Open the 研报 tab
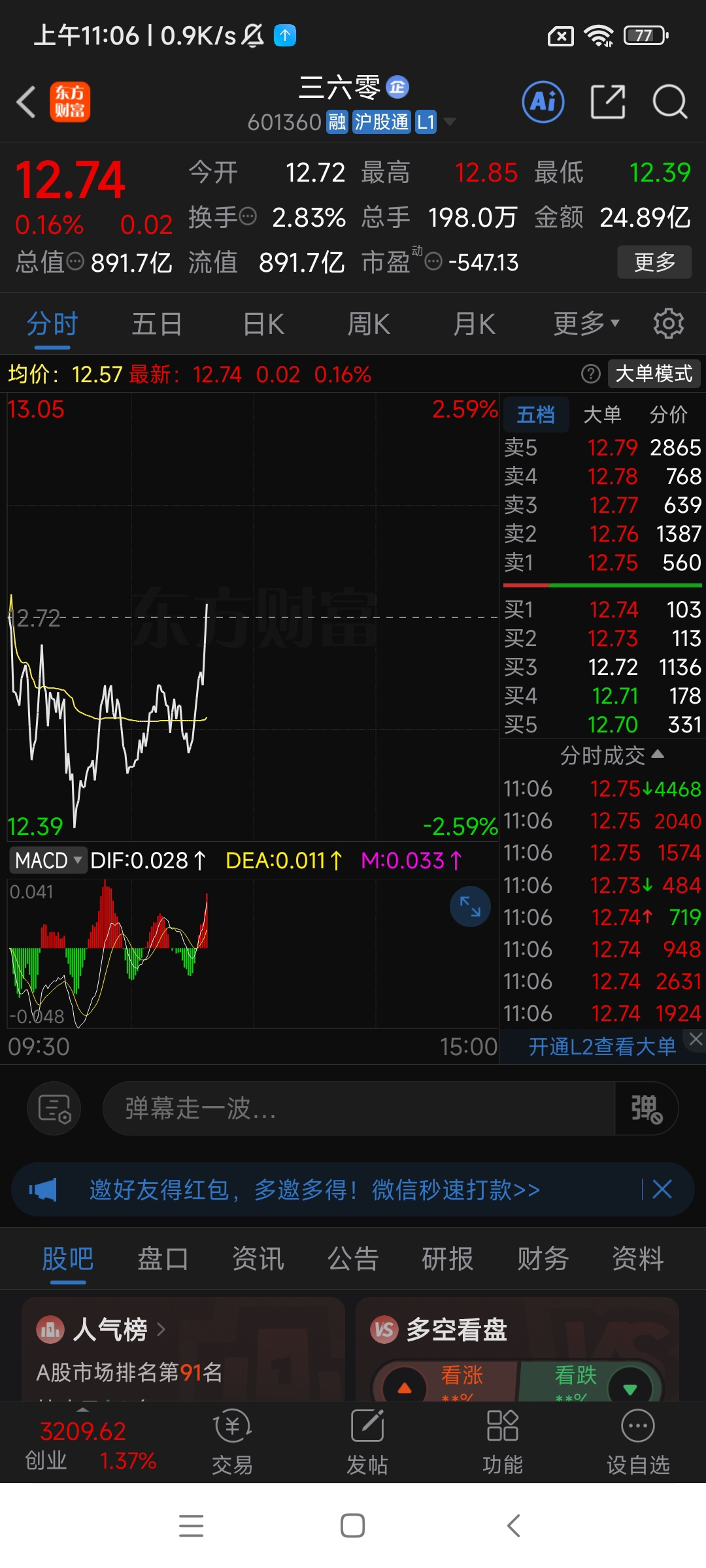 tap(448, 1259)
